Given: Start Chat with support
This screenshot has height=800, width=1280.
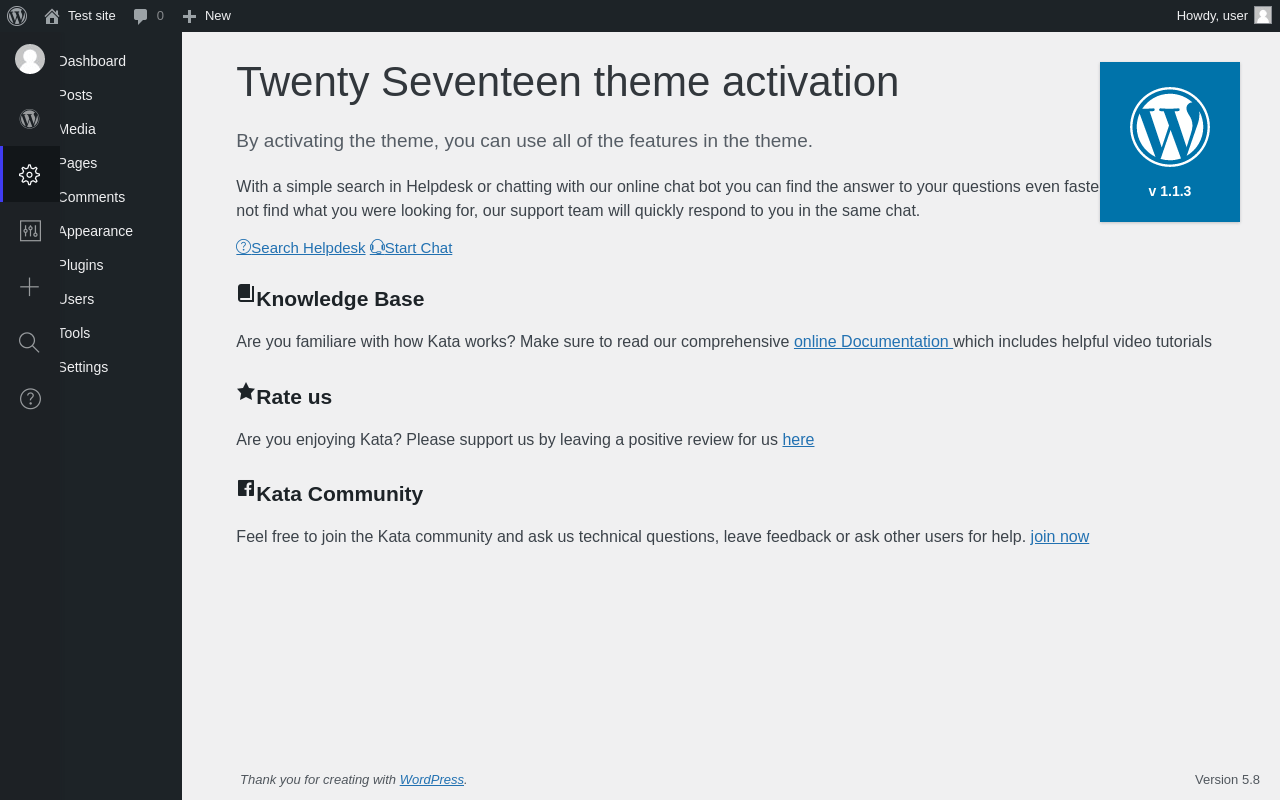Looking at the screenshot, I should 411,247.
